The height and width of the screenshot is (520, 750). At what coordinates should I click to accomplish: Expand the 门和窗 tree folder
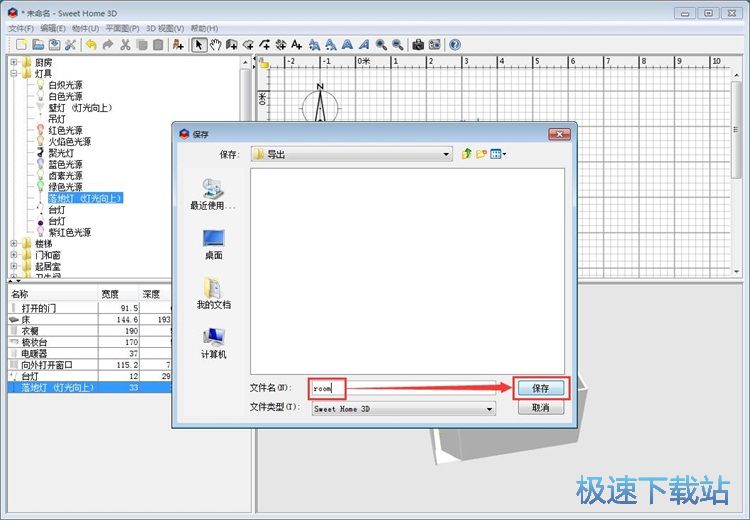[x=14, y=255]
